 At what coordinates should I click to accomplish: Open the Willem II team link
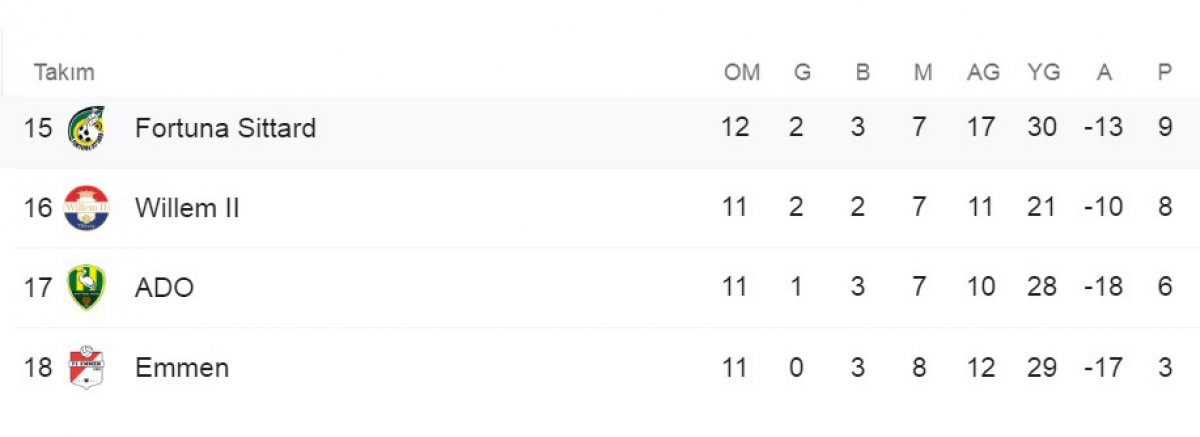pyautogui.click(x=187, y=208)
